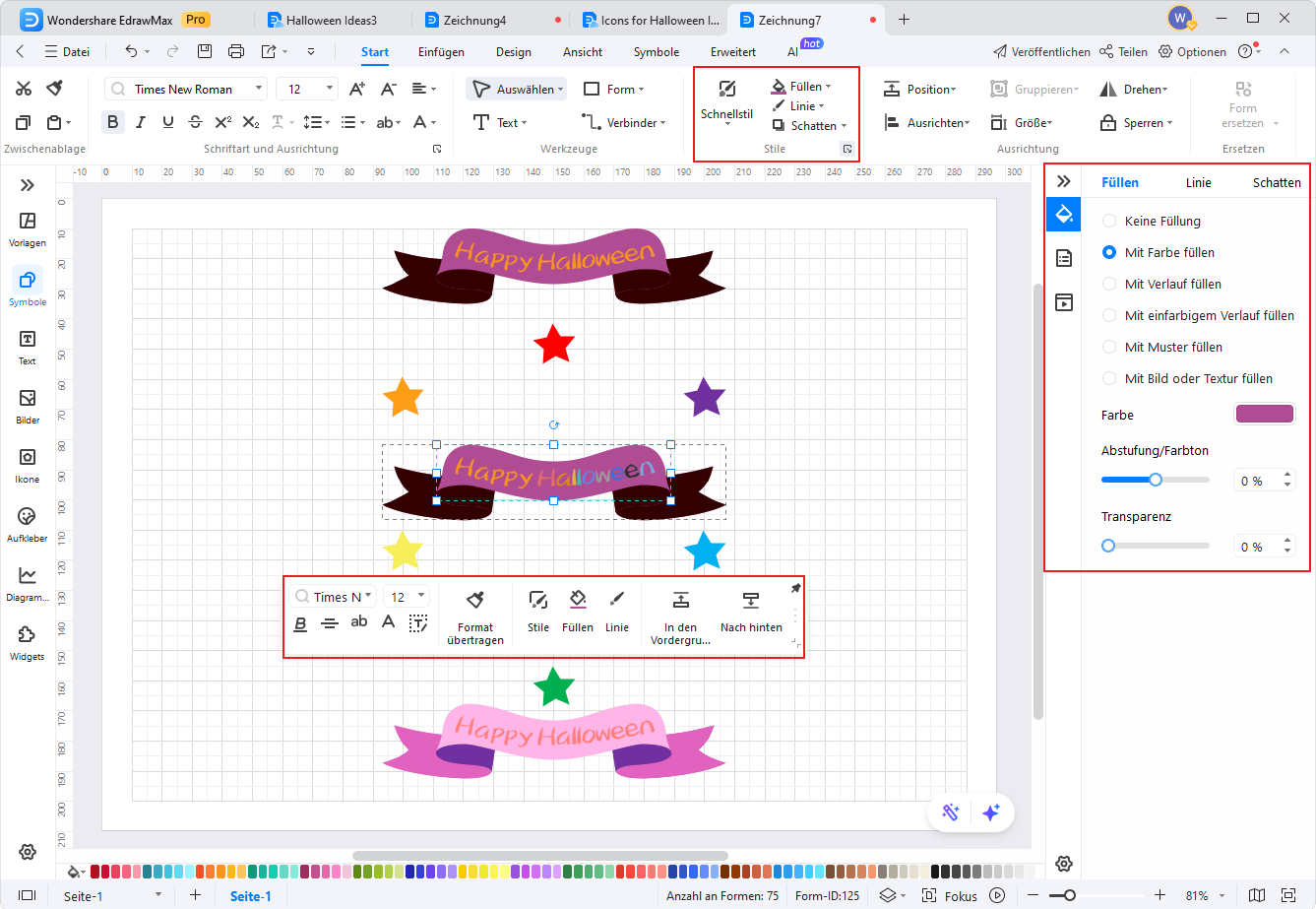
Task: Open the Verbinder connector dropdown
Action: pos(625,123)
